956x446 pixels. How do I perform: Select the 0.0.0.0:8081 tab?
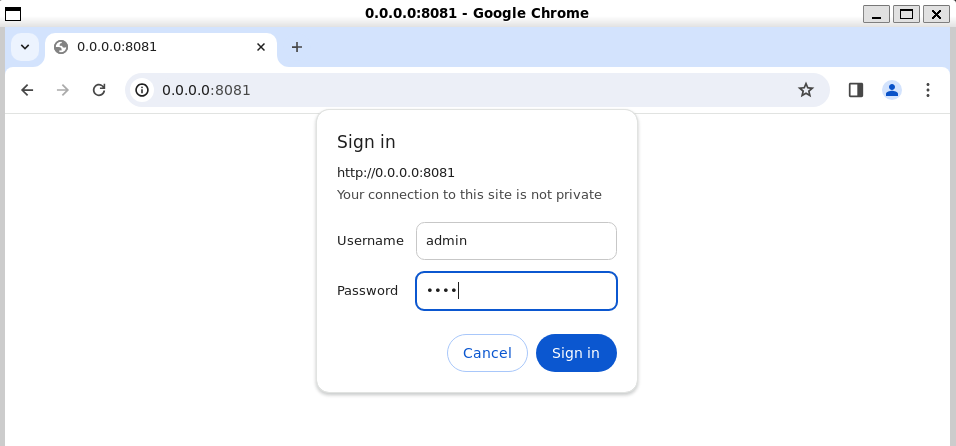(150, 47)
